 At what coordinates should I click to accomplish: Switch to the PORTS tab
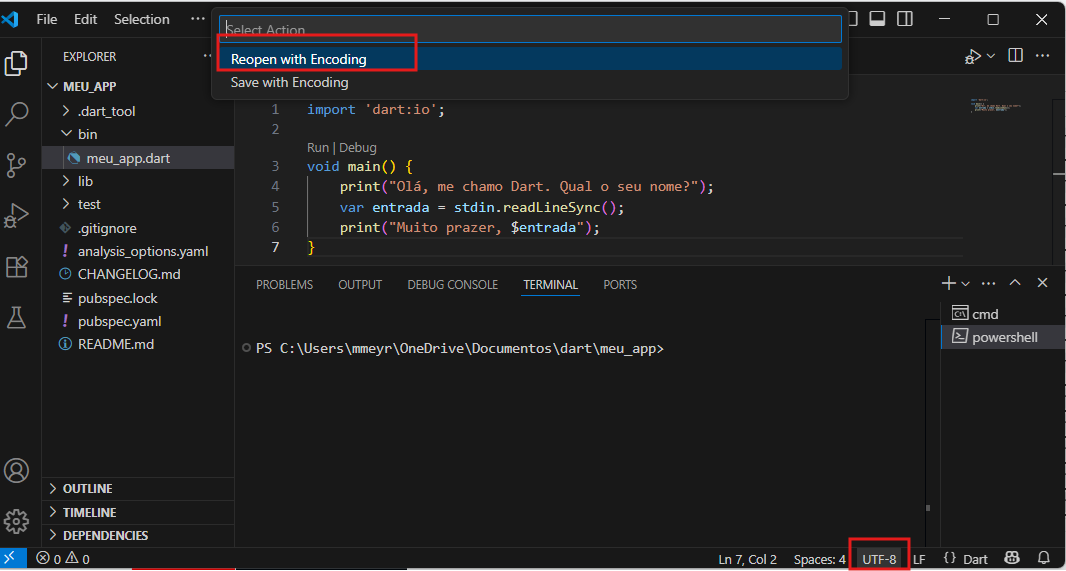click(x=620, y=285)
